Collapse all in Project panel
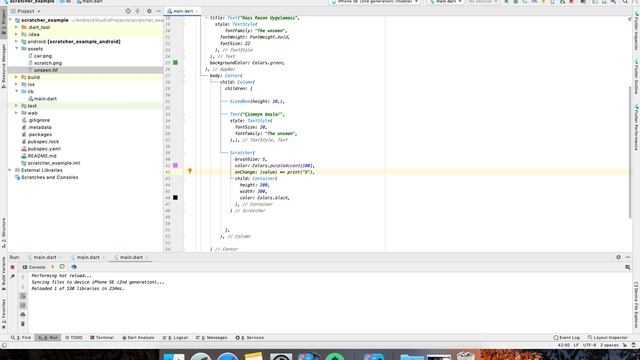Viewport: 640px width, 360px height. tap(138, 11)
